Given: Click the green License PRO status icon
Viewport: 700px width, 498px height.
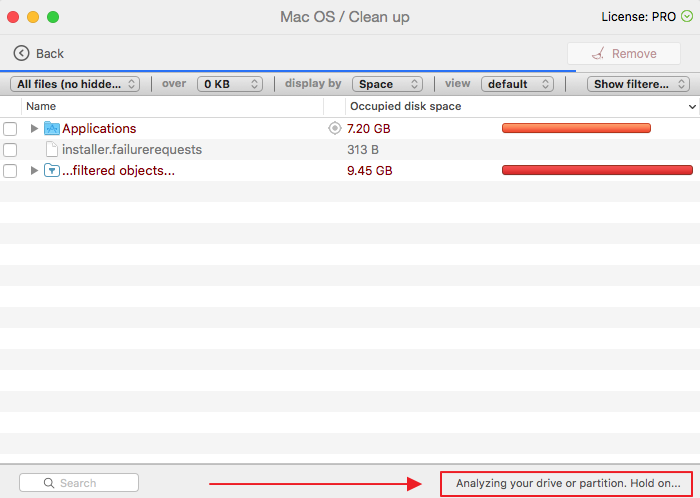Looking at the screenshot, I should point(687,17).
